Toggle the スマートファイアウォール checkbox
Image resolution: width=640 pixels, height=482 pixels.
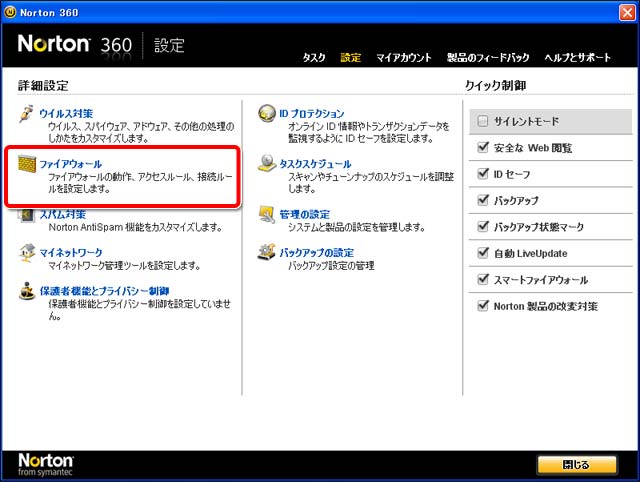click(483, 279)
